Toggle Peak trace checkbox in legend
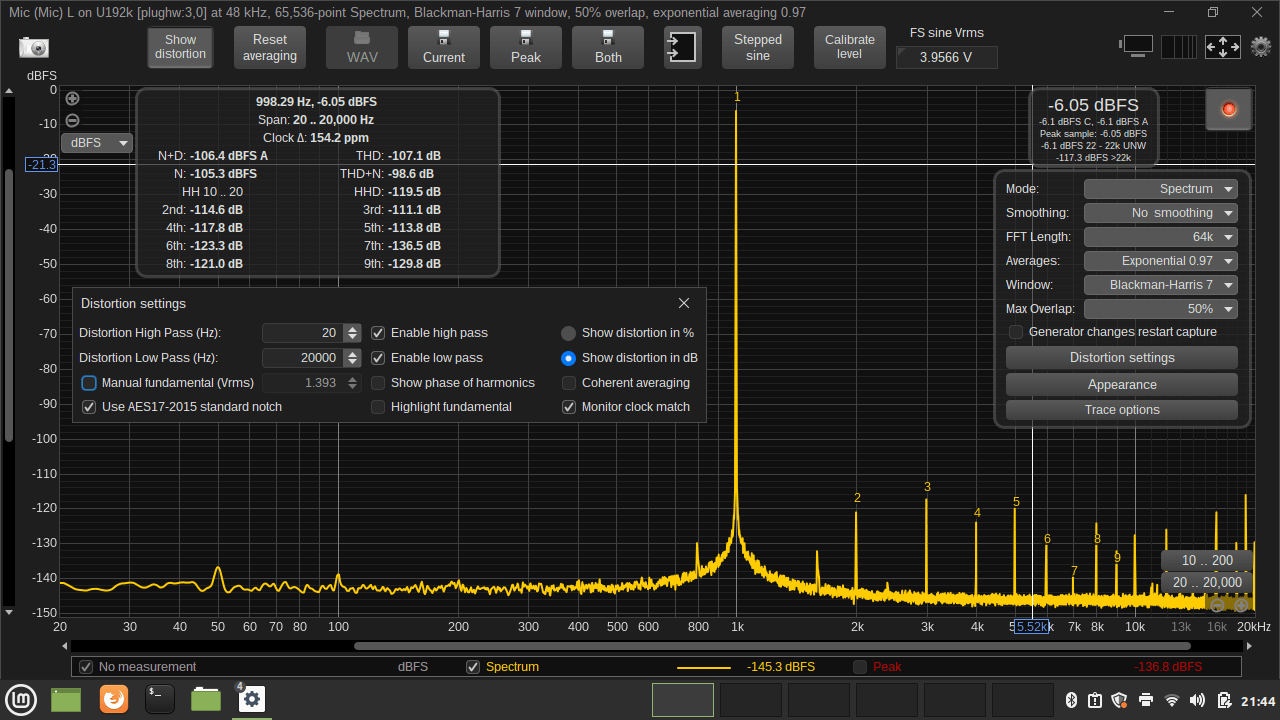Viewport: 1280px width, 720px height. point(860,667)
